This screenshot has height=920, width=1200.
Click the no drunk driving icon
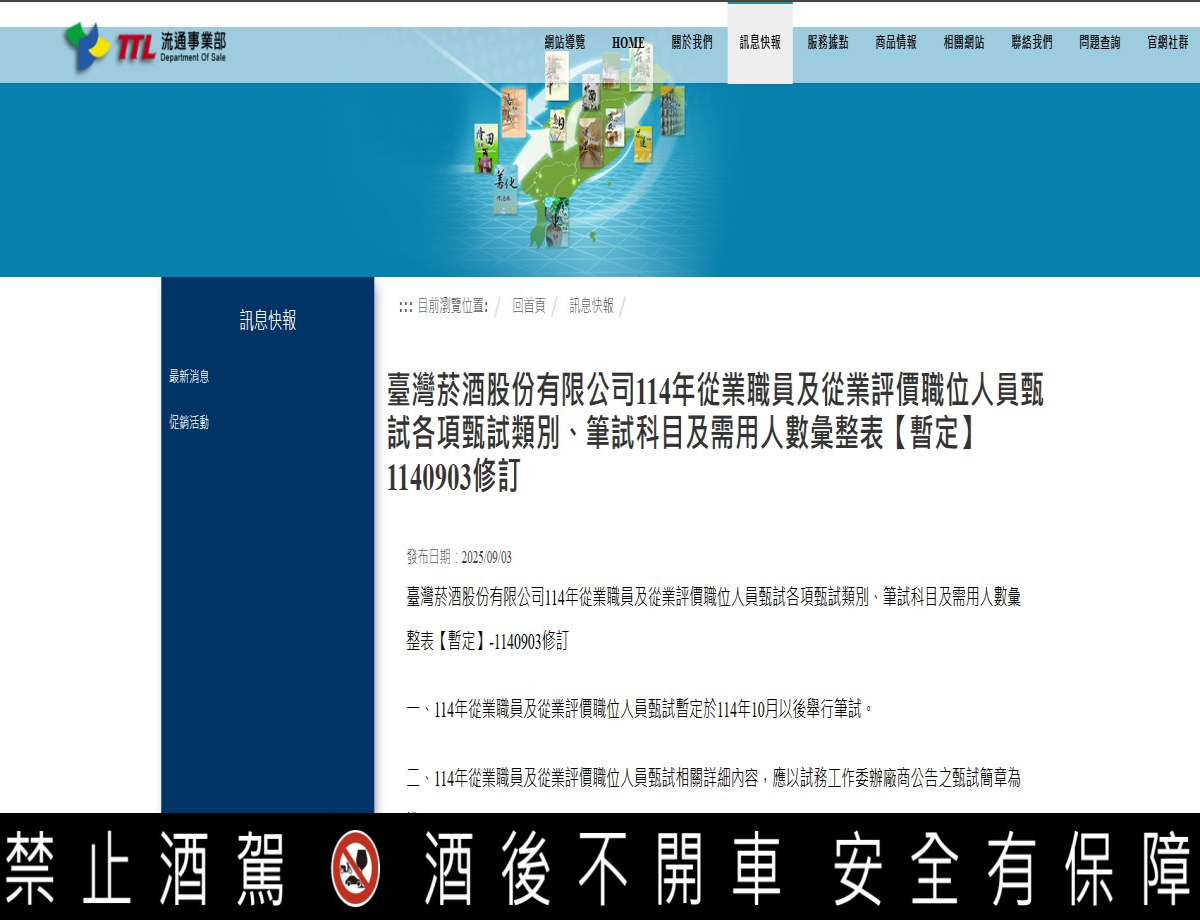click(x=355, y=868)
